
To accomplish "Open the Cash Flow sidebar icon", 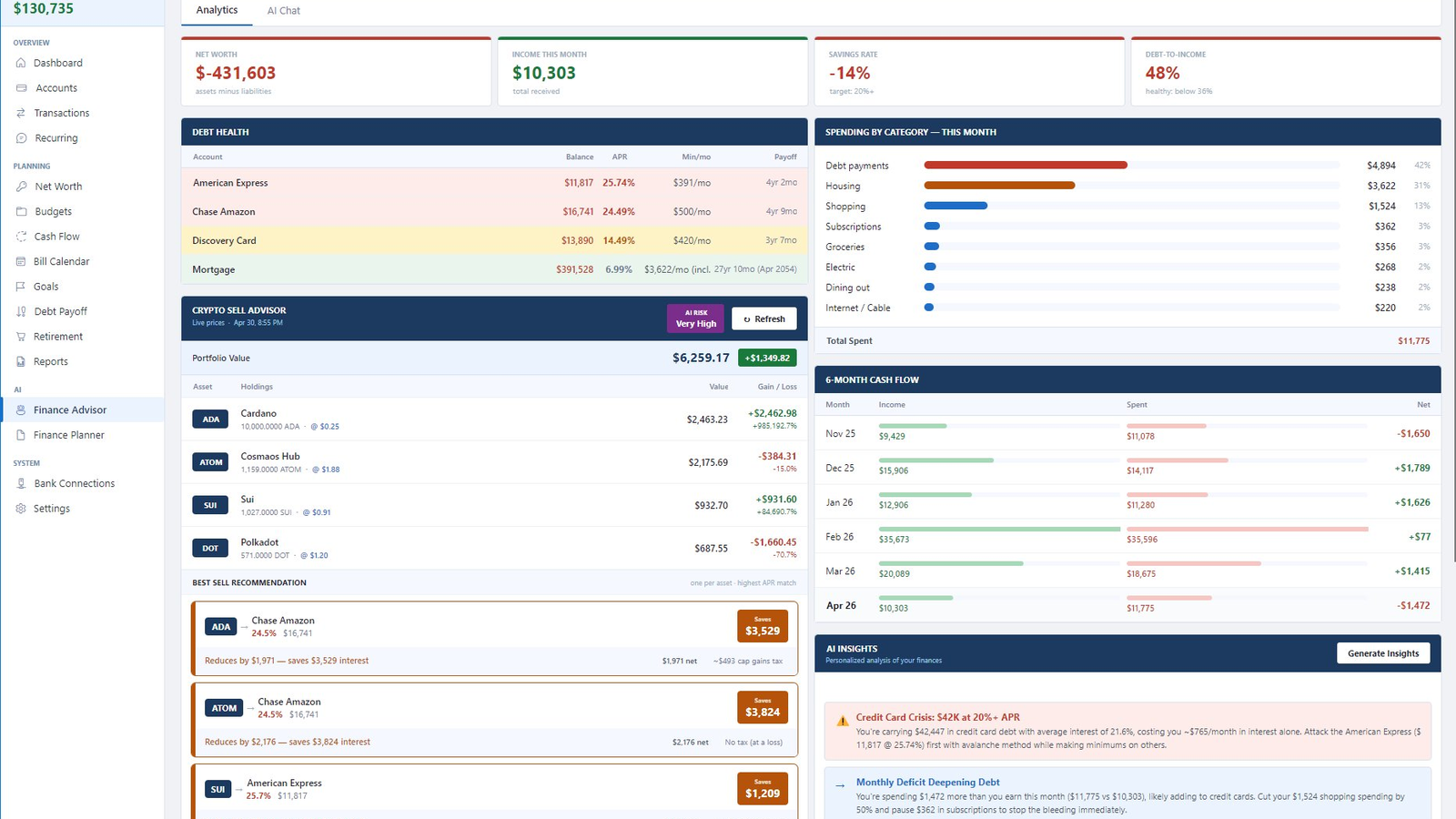I will pyautogui.click(x=21, y=237).
